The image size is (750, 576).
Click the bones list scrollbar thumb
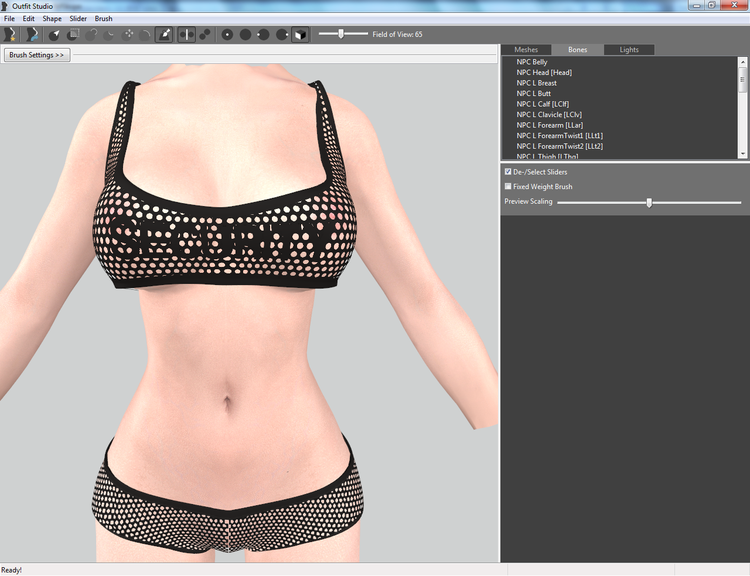pos(742,79)
